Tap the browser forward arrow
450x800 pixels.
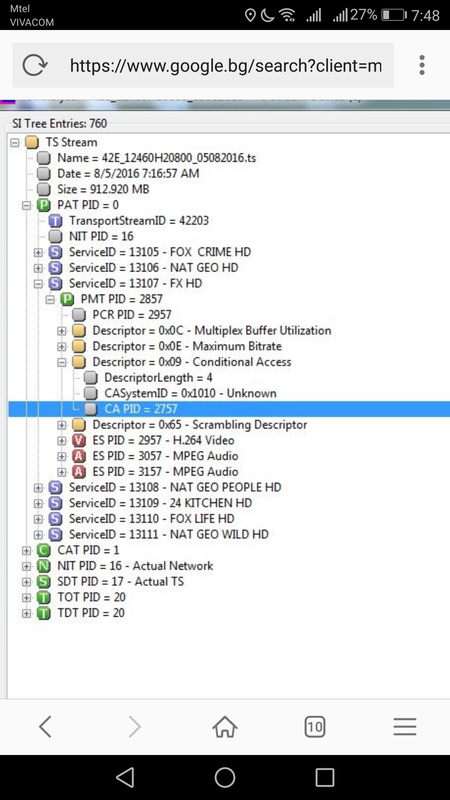pyautogui.click(x=134, y=727)
